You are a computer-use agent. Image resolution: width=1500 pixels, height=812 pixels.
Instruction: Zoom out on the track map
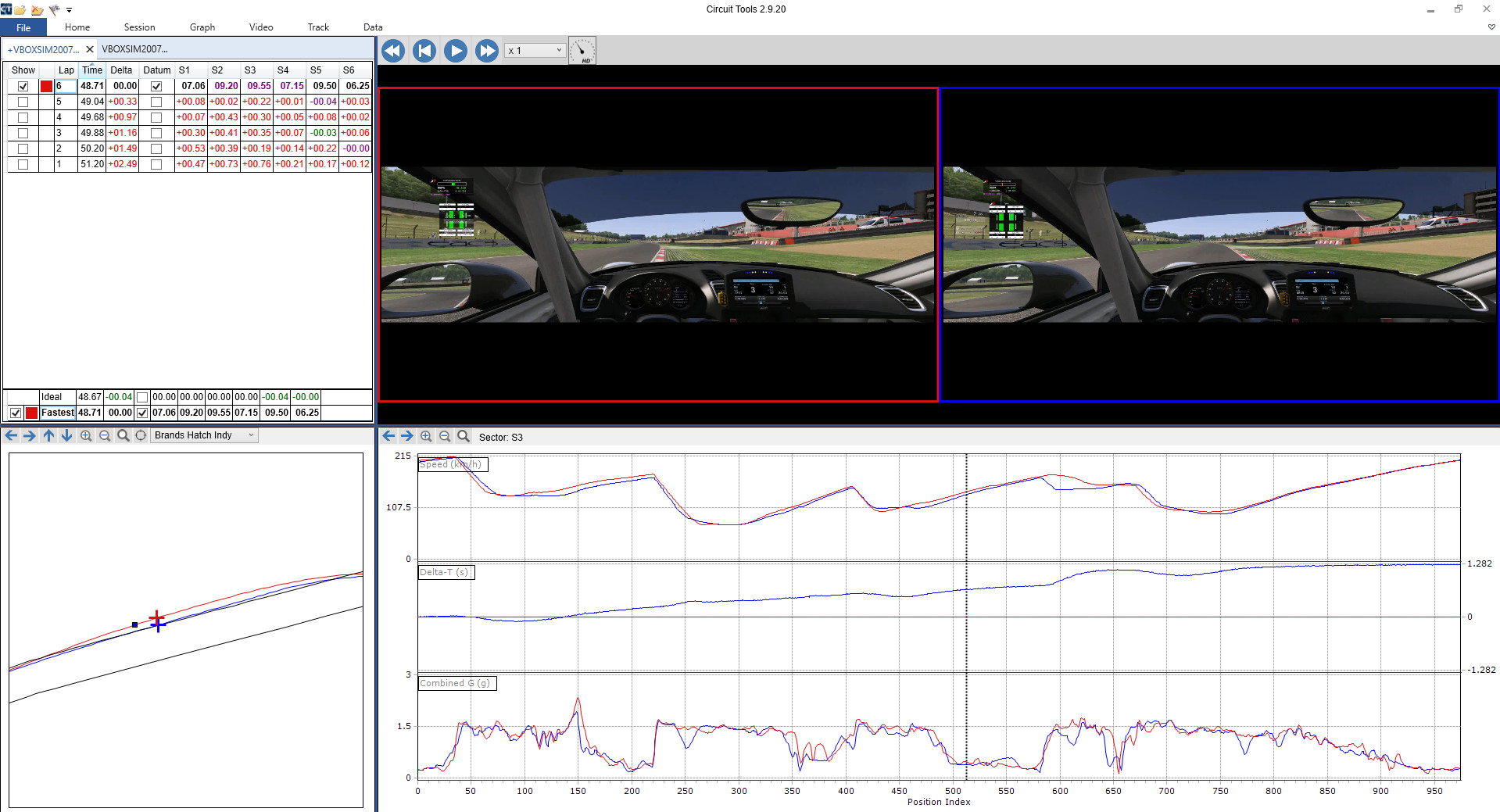[105, 435]
